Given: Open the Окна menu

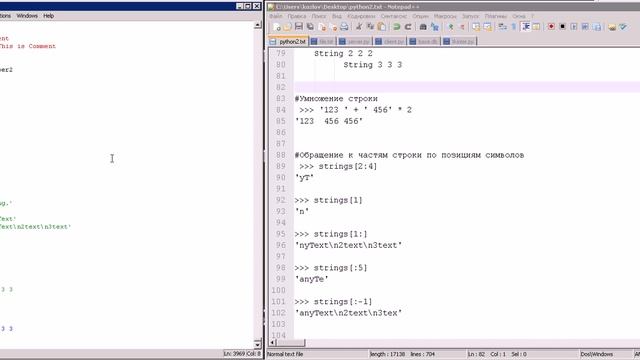Looking at the screenshot, I should pos(519,16).
